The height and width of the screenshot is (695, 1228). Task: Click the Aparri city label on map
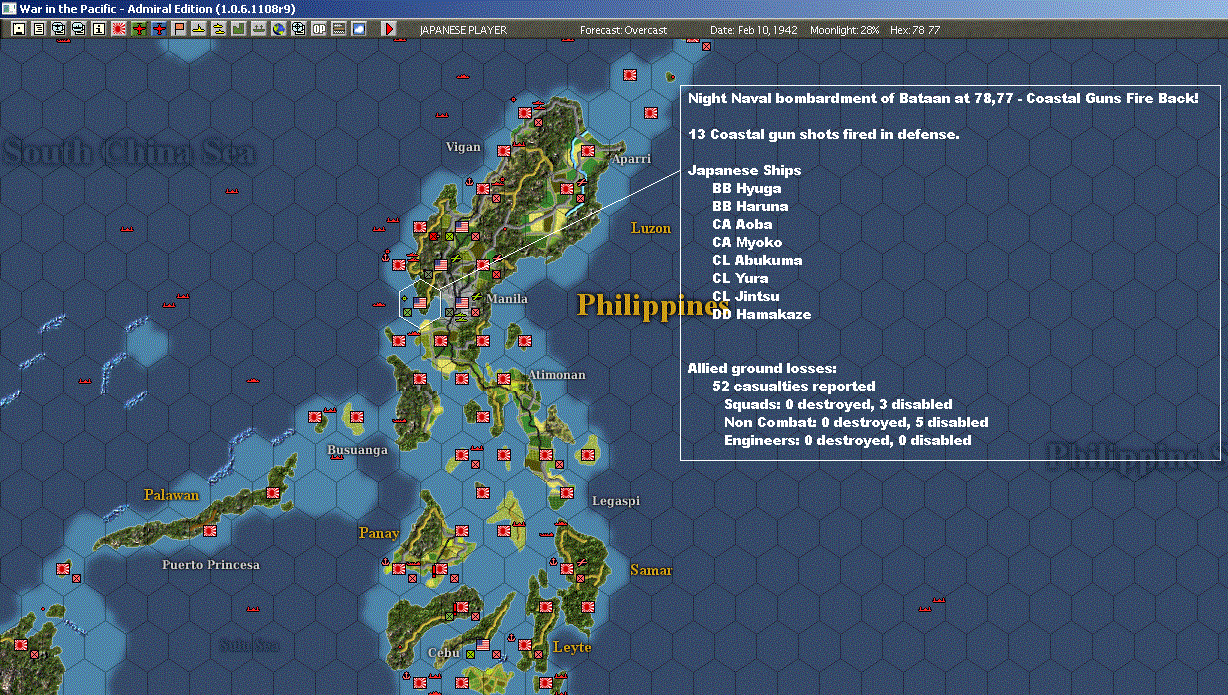coord(631,159)
